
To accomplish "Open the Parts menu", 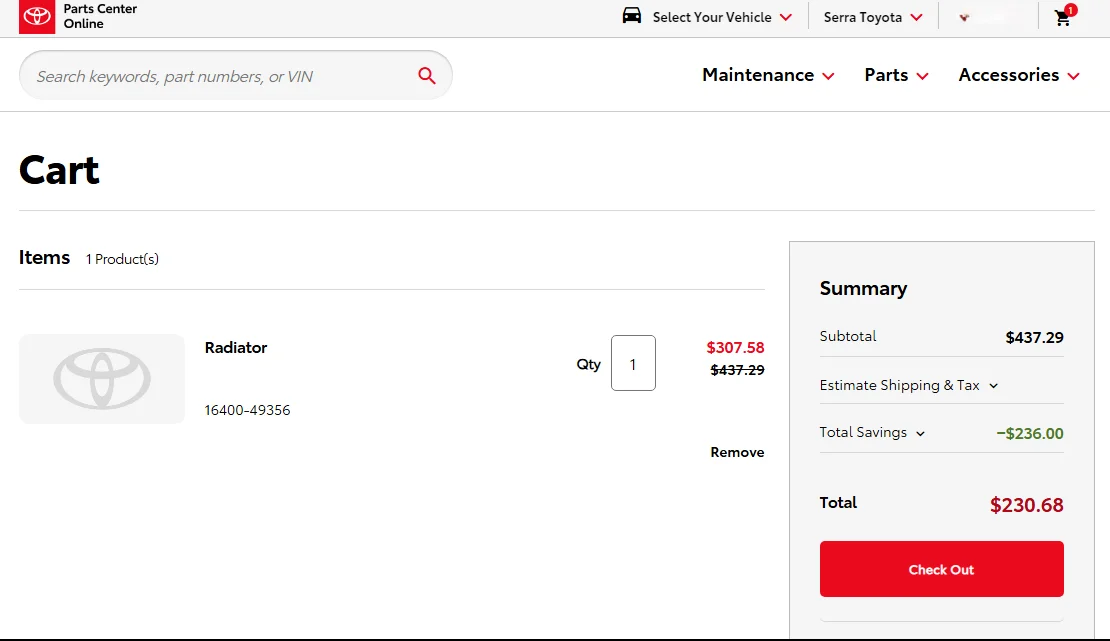I will tap(896, 75).
